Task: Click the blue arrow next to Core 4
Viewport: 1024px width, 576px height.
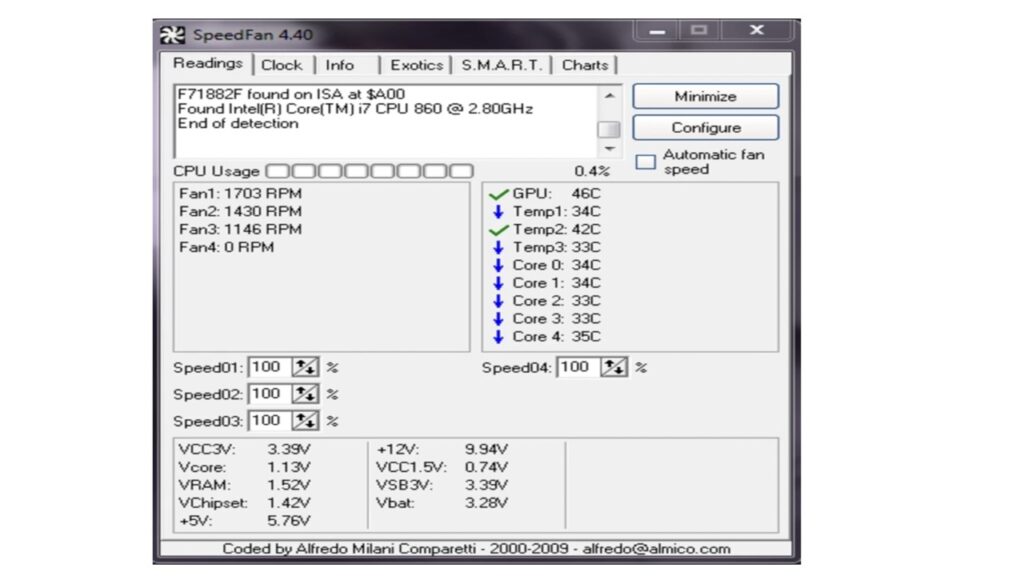Action: (499, 337)
